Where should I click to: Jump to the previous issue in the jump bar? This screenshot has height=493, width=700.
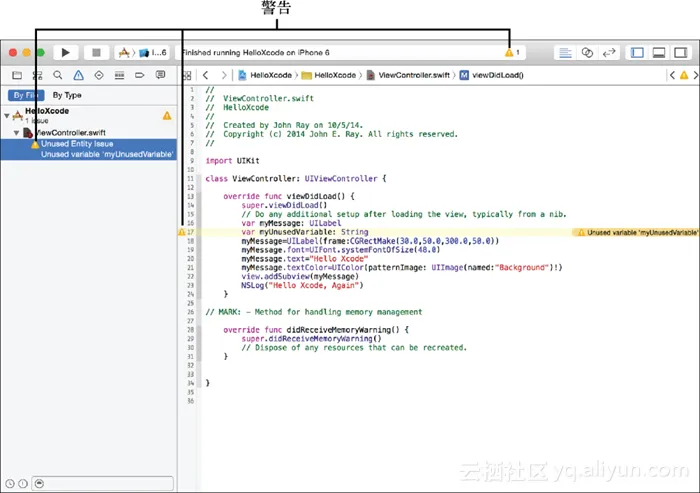coord(672,75)
